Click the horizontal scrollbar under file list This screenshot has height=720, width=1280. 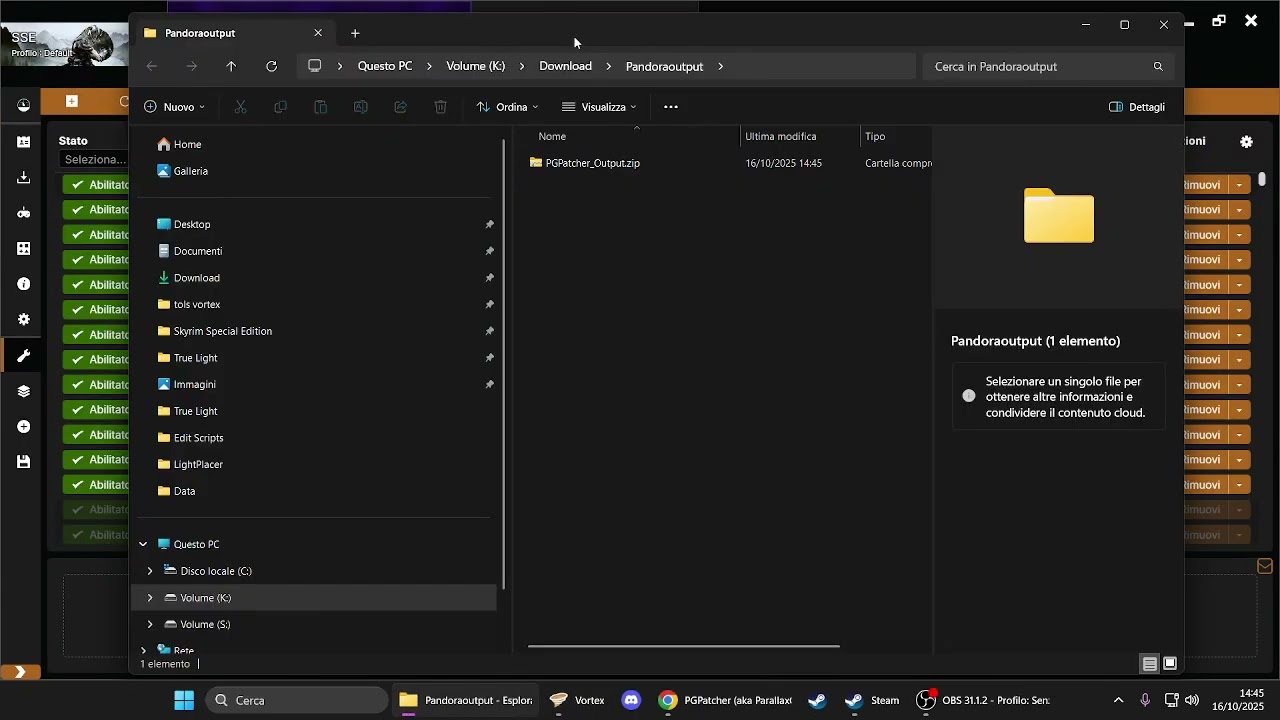tap(684, 646)
